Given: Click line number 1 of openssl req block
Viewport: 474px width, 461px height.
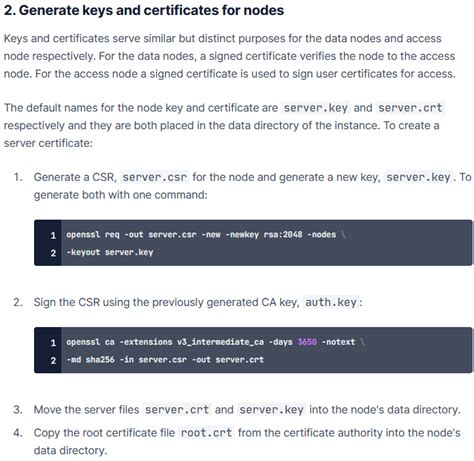Looking at the screenshot, I should [53, 236].
